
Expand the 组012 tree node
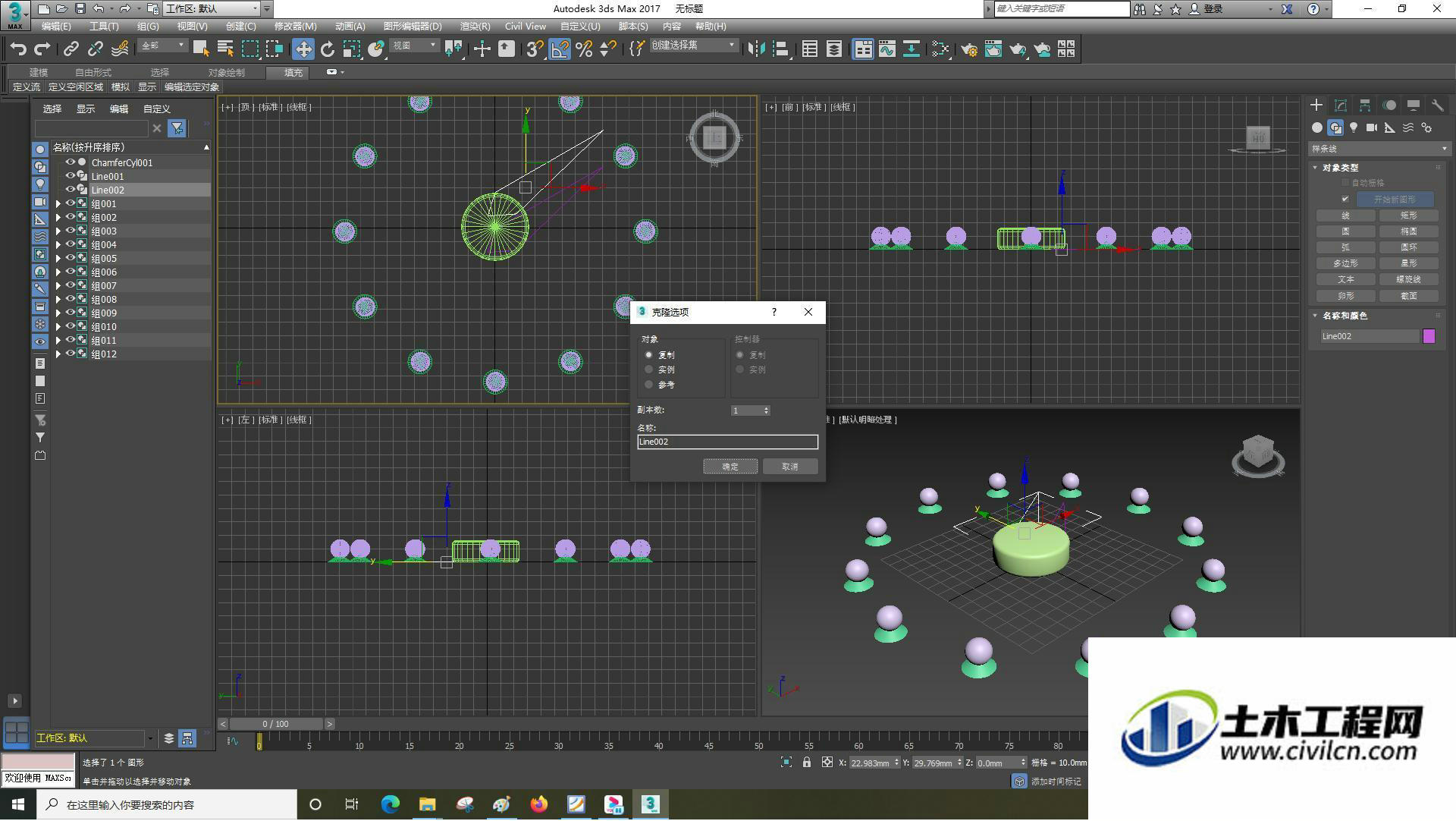(58, 354)
